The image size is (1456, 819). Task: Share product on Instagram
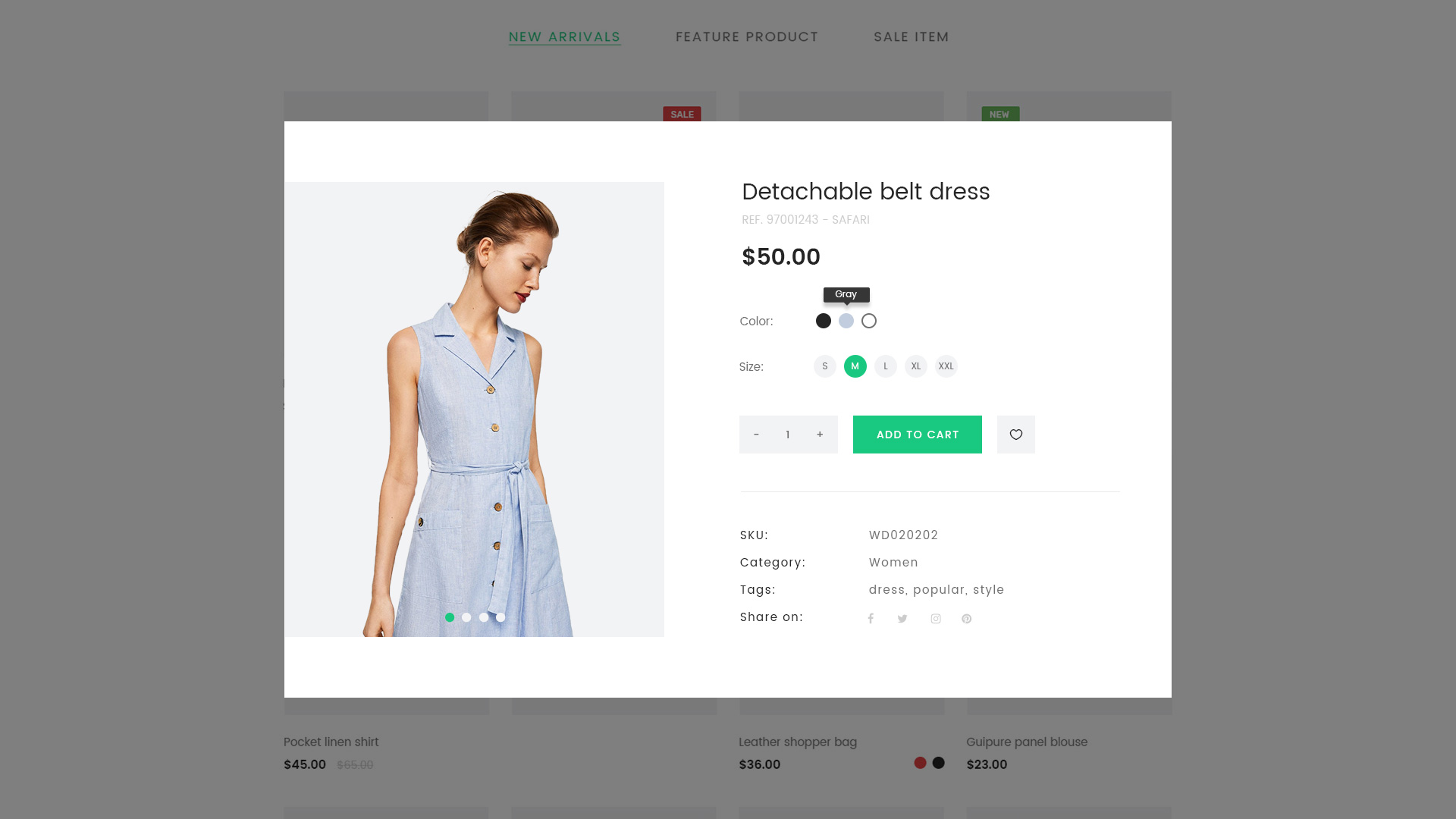936,619
